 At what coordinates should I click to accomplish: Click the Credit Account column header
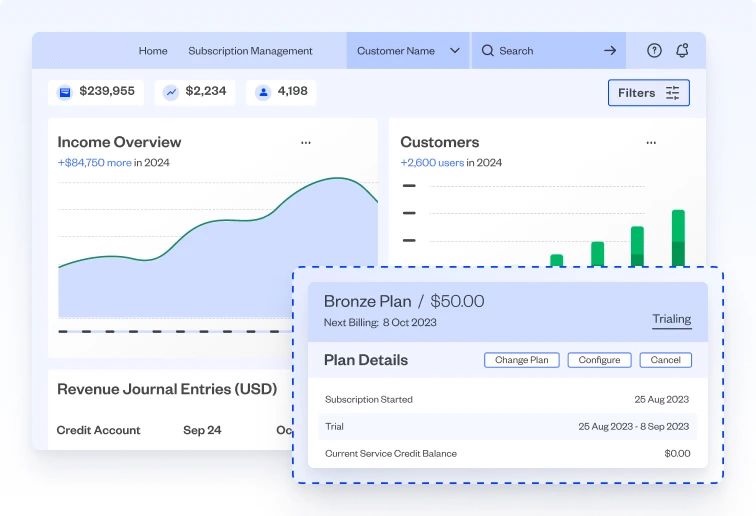pyautogui.click(x=98, y=430)
